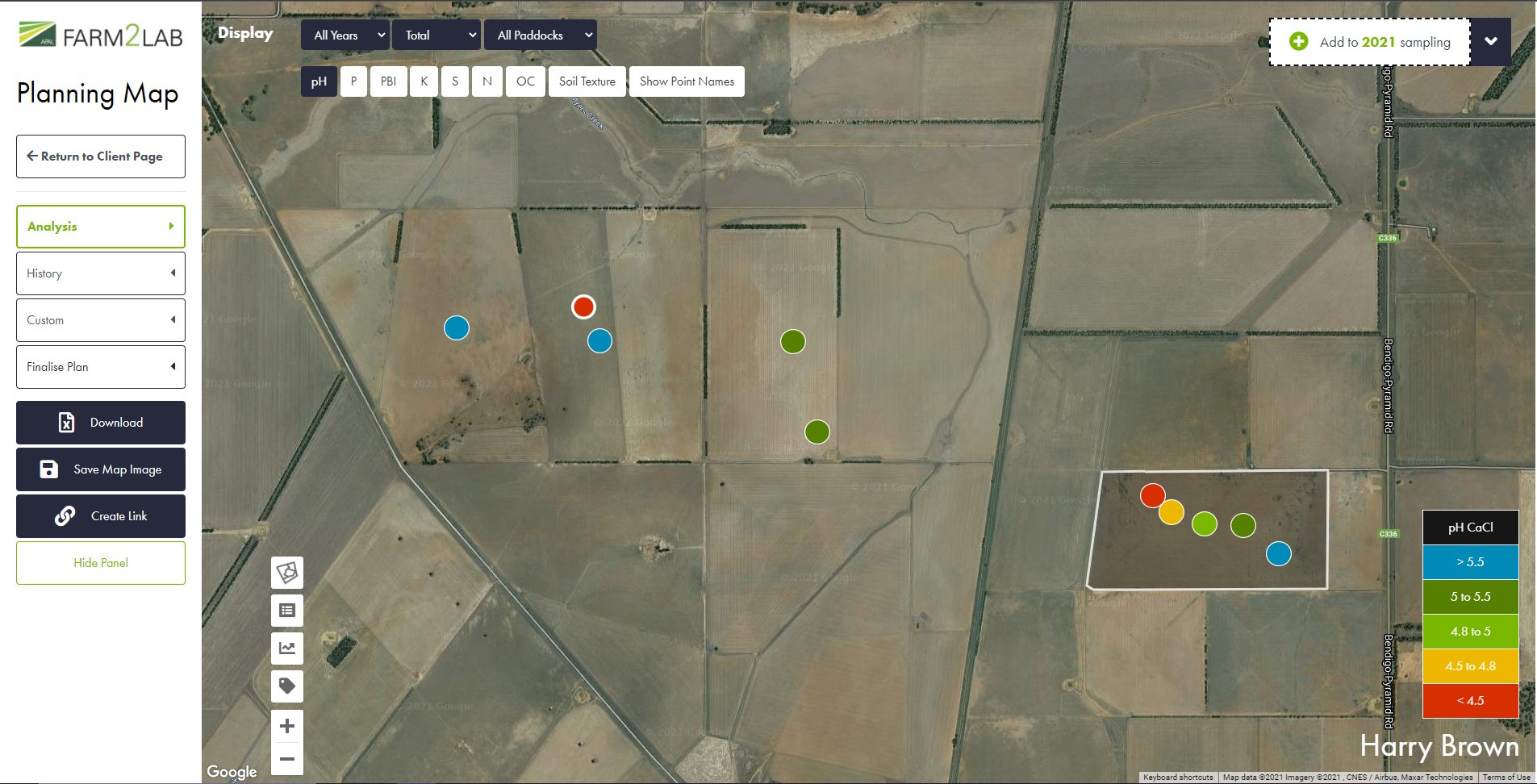Open the list view icon on map
Image resolution: width=1537 pixels, height=784 pixels.
point(287,611)
